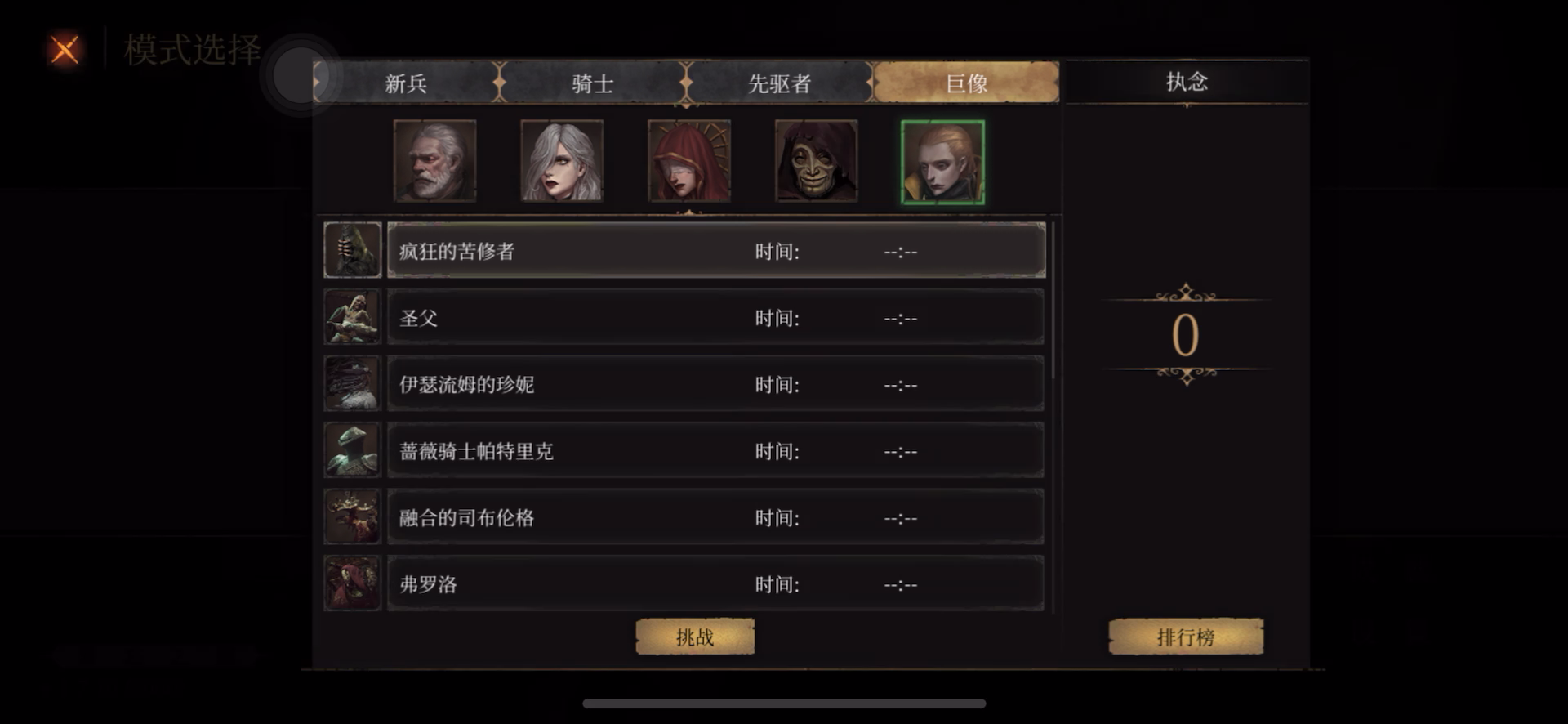Click the boss icon for 弗罗洛
Screen dimensions: 1568x724
tap(353, 583)
